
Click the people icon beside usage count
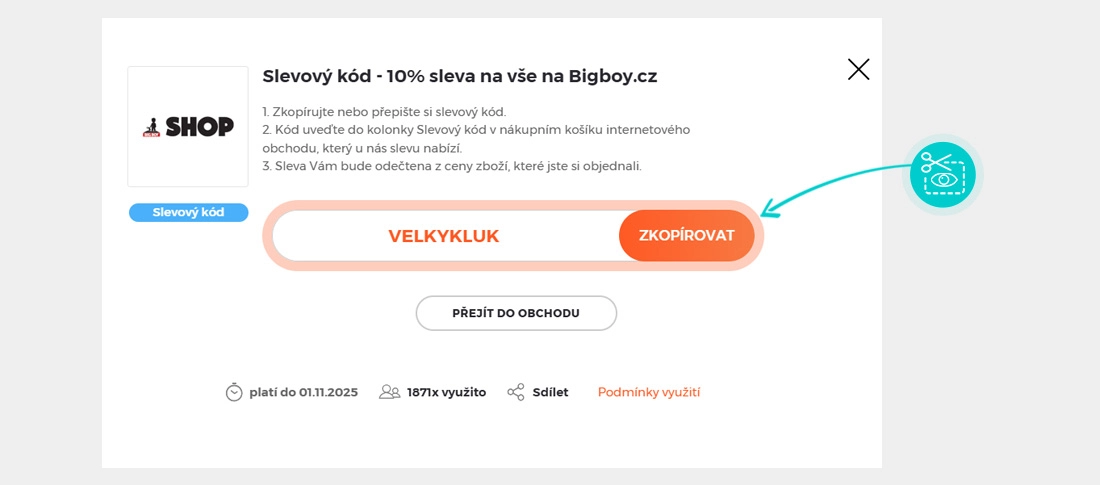pyautogui.click(x=389, y=392)
